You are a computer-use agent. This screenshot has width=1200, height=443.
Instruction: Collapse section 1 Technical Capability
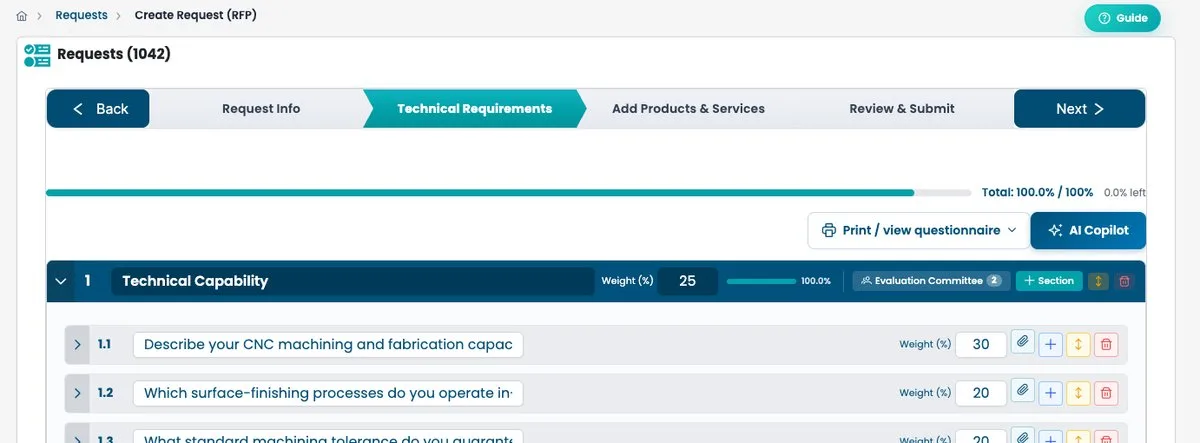[x=61, y=282]
